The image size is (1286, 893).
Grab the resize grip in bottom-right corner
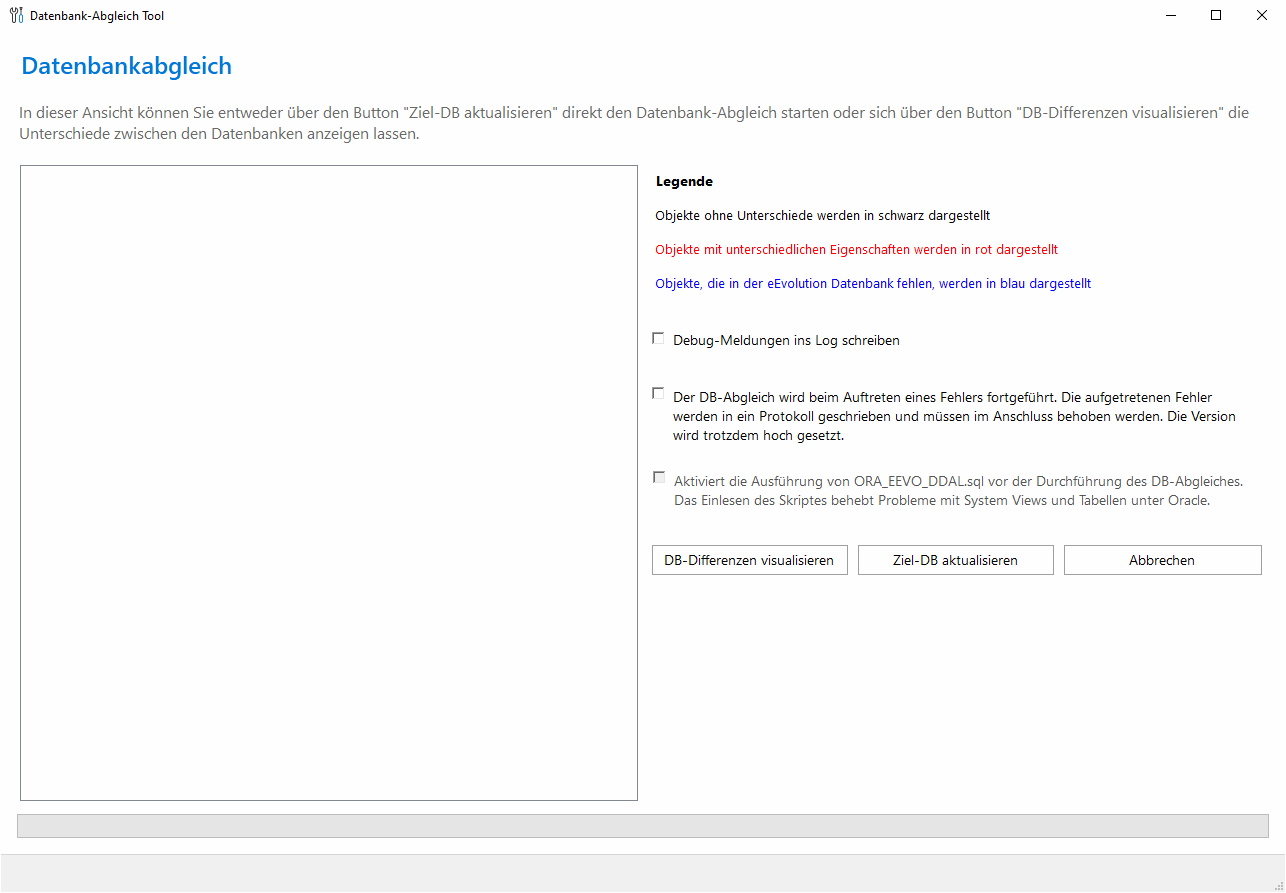click(1277, 884)
